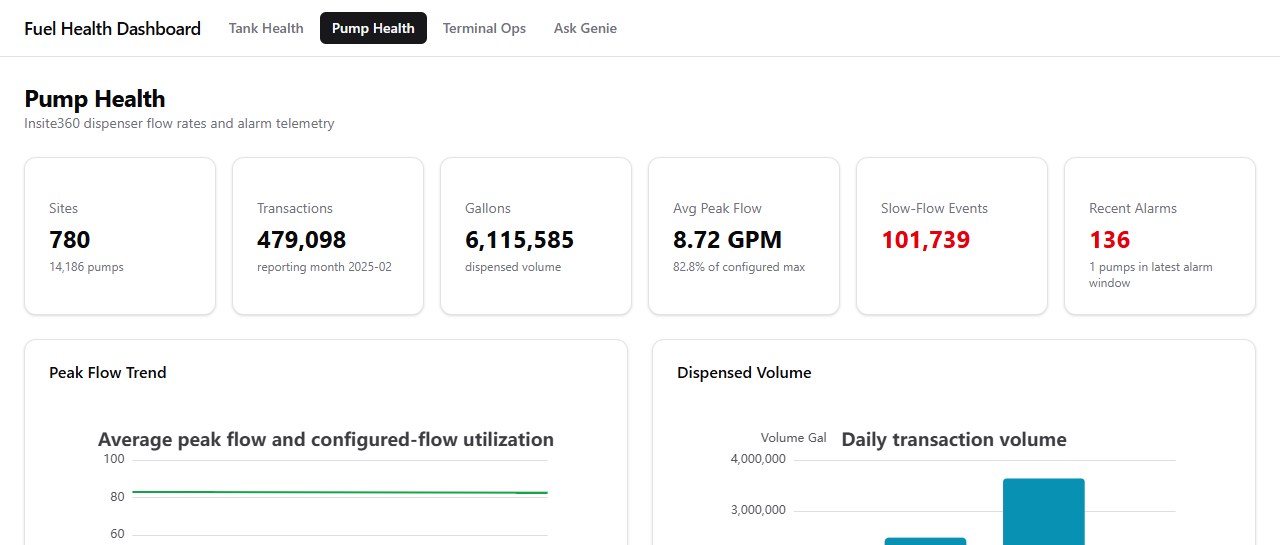
Task: Click the 60 y-axis tick label
Action: coord(117,534)
